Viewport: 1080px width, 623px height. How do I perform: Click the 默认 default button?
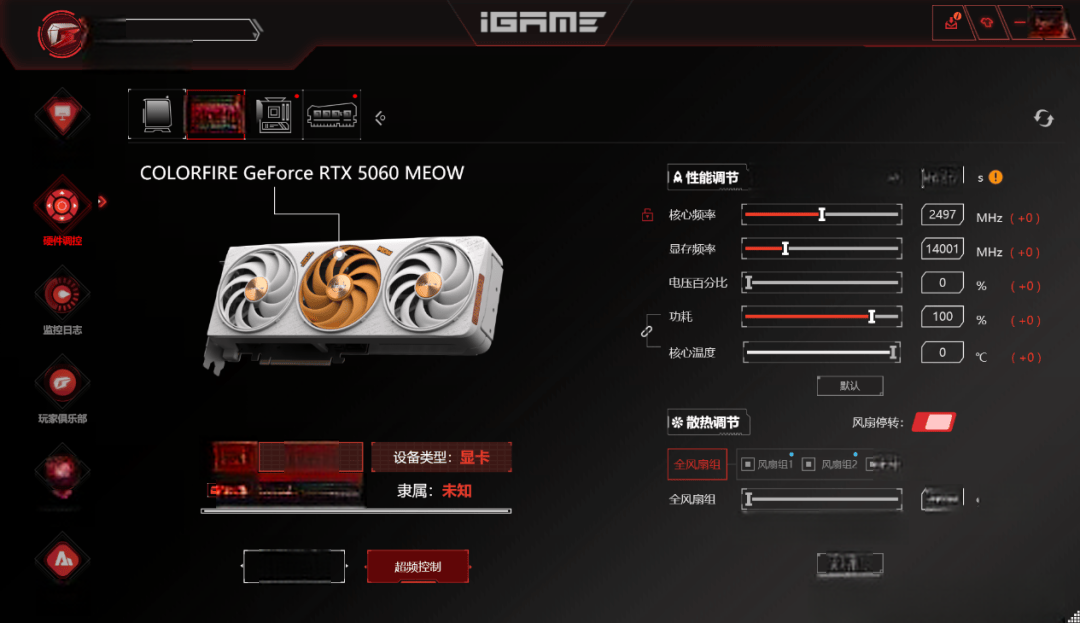click(x=850, y=386)
